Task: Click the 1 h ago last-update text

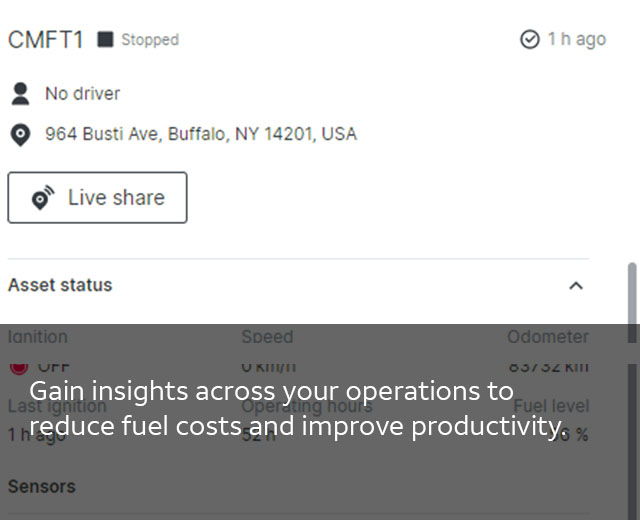Action: click(576, 39)
